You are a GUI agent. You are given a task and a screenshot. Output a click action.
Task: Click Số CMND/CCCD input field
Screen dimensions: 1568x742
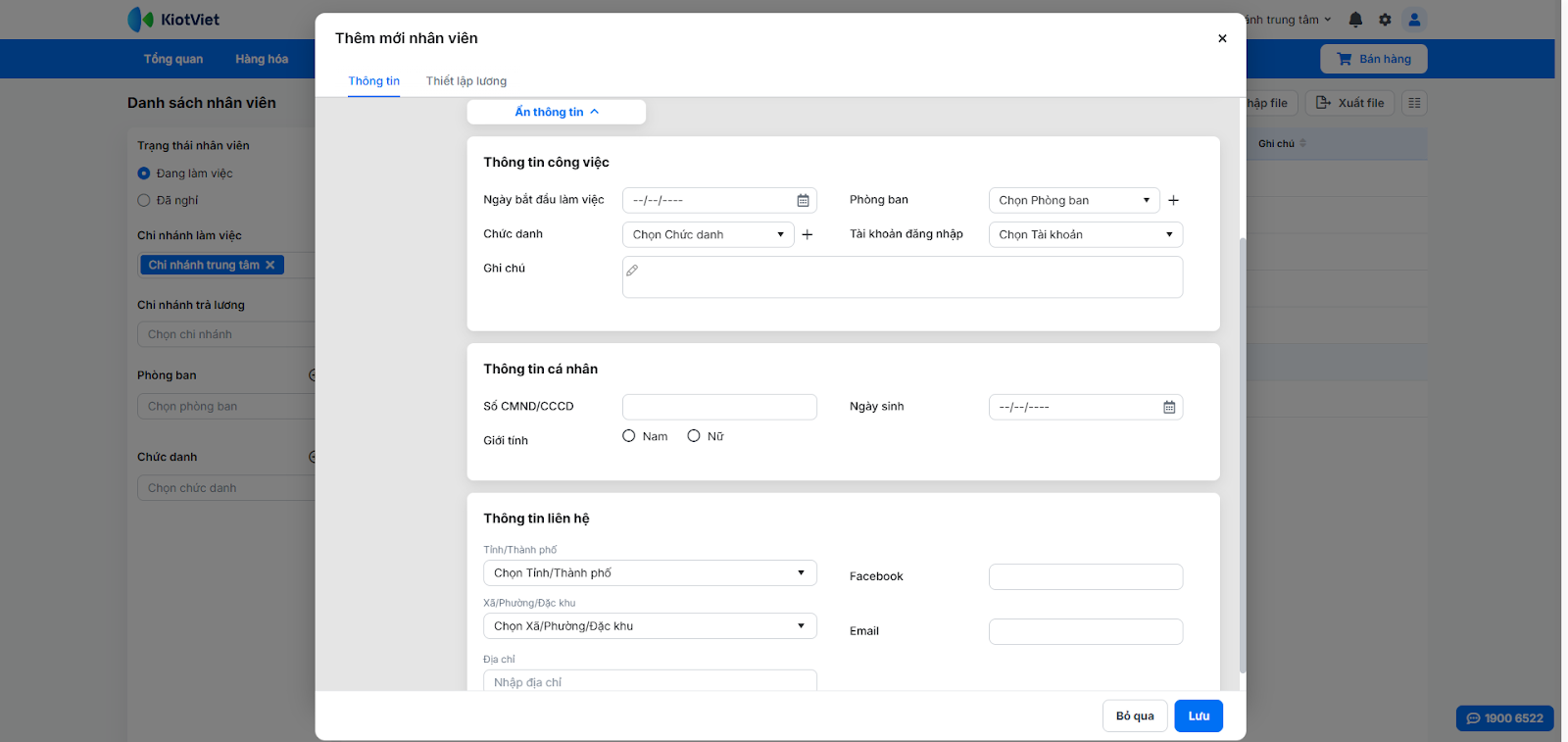pyautogui.click(x=719, y=408)
